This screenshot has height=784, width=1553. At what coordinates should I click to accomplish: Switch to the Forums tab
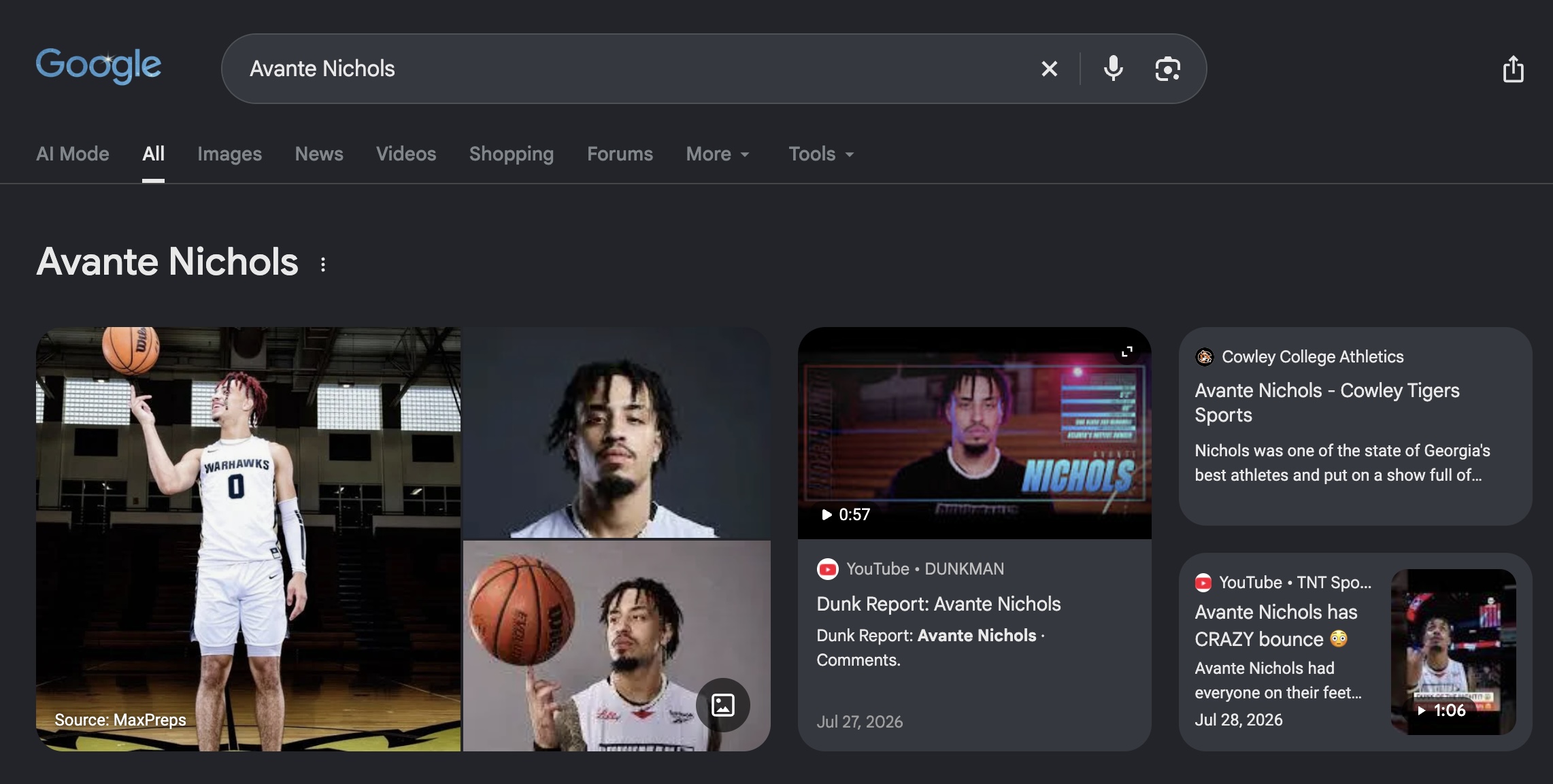click(620, 154)
